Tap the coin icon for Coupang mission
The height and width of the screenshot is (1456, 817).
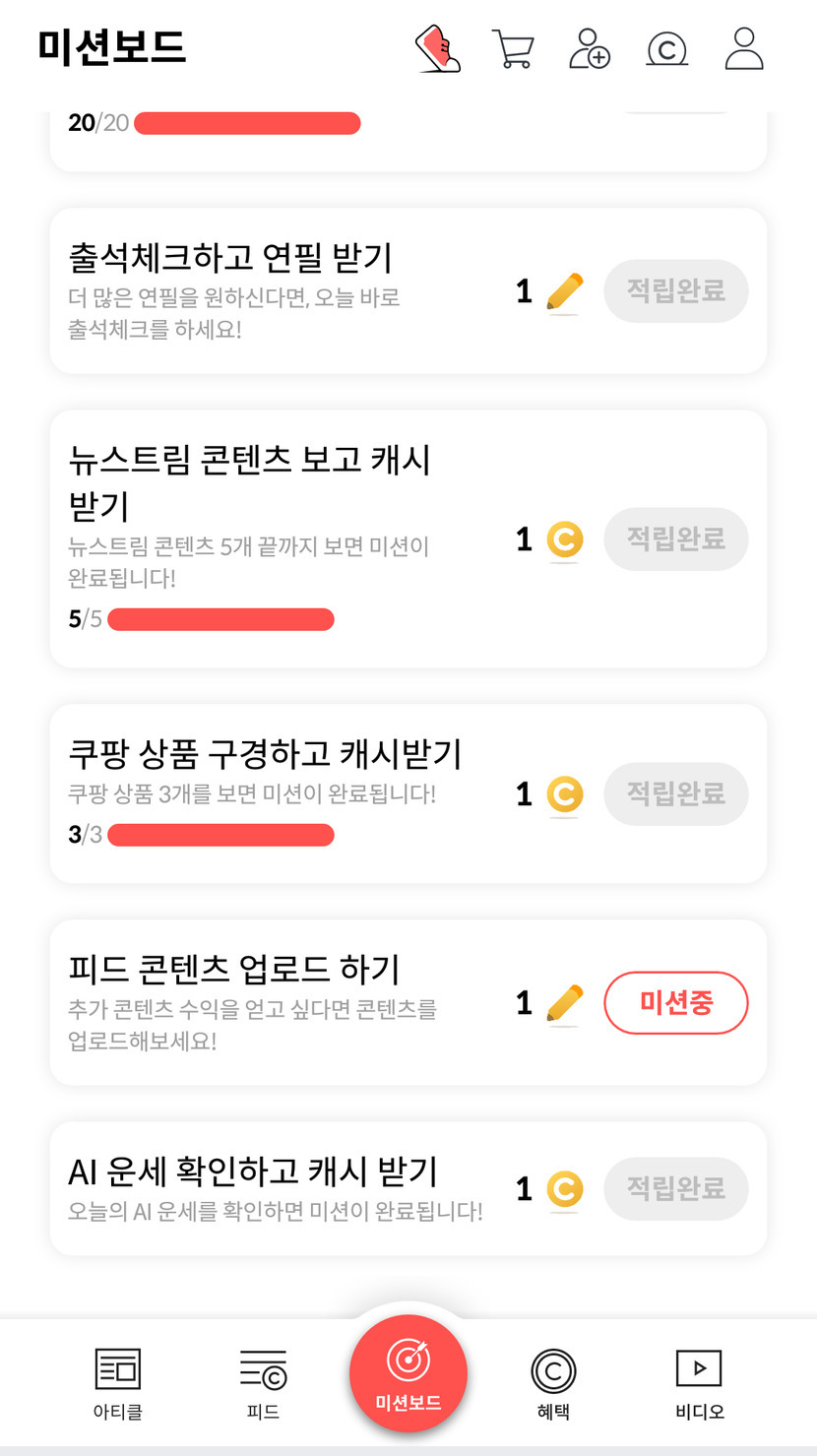pos(564,793)
